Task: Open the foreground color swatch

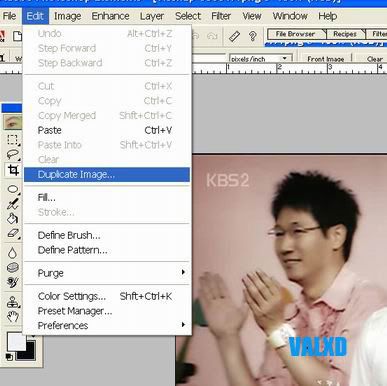Action: click(x=16, y=342)
